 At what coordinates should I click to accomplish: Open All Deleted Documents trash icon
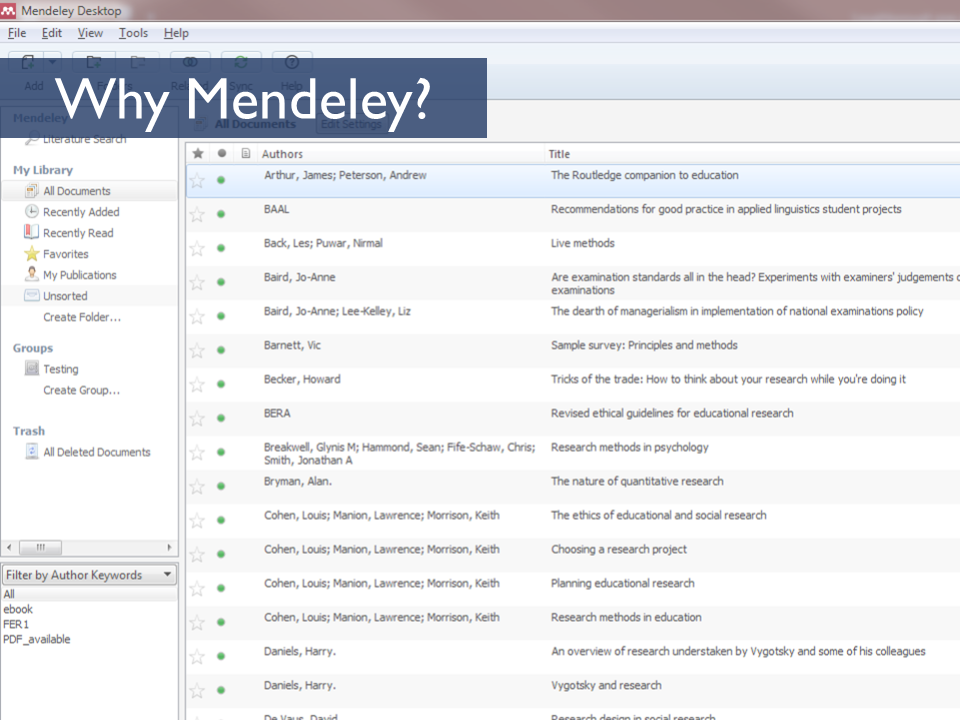(32, 452)
